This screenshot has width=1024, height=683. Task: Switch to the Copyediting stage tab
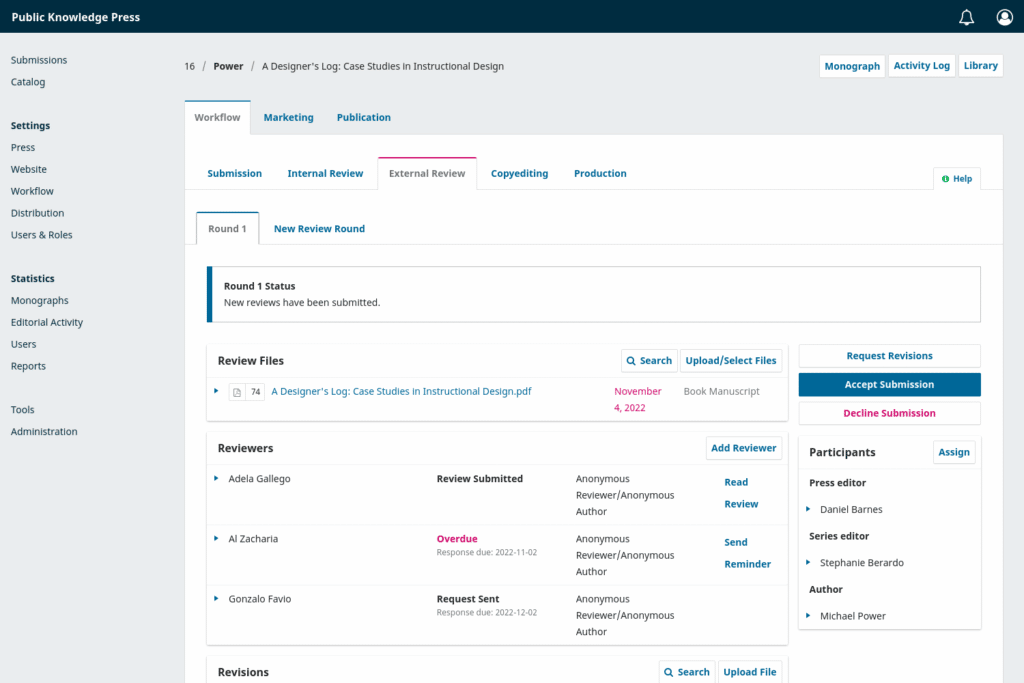click(519, 173)
